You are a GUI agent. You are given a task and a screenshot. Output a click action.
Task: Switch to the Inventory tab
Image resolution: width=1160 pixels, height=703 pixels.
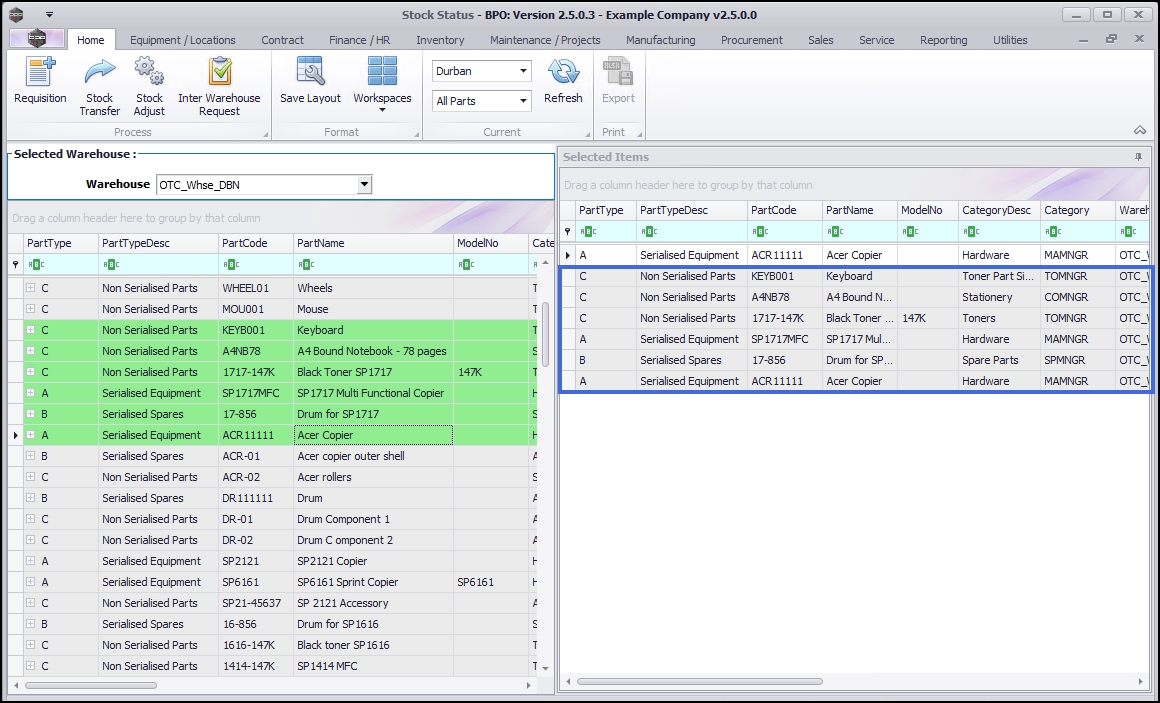(x=440, y=40)
